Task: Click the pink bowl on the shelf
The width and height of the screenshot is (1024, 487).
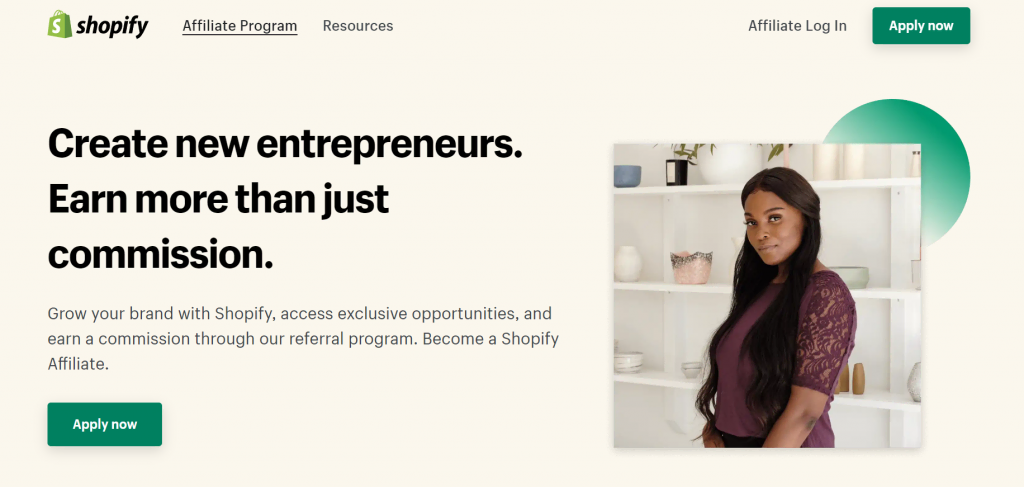Action: (691, 267)
